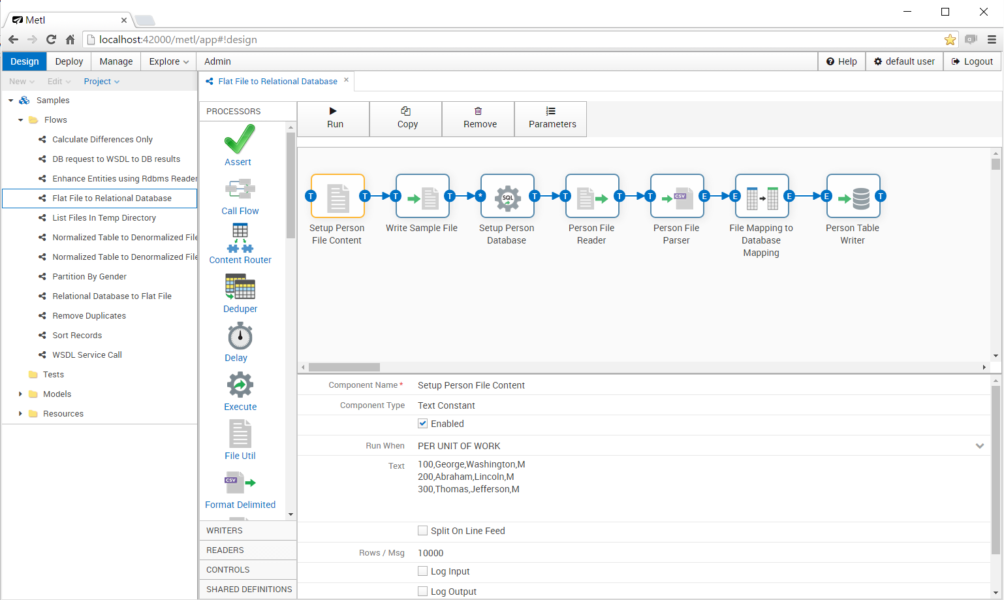The width and height of the screenshot is (1004, 600).
Task: Click the Run button
Action: point(334,118)
